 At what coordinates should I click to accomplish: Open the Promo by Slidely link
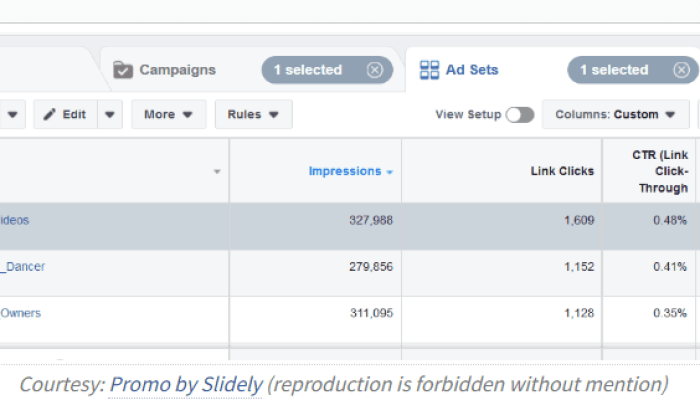coord(186,384)
